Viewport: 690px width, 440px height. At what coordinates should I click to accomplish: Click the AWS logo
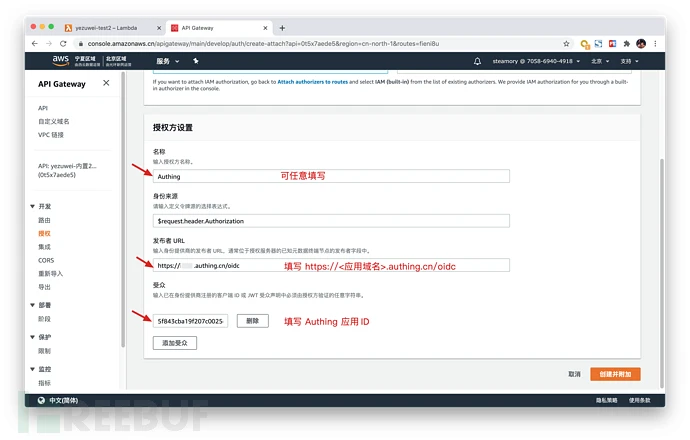coord(61,61)
